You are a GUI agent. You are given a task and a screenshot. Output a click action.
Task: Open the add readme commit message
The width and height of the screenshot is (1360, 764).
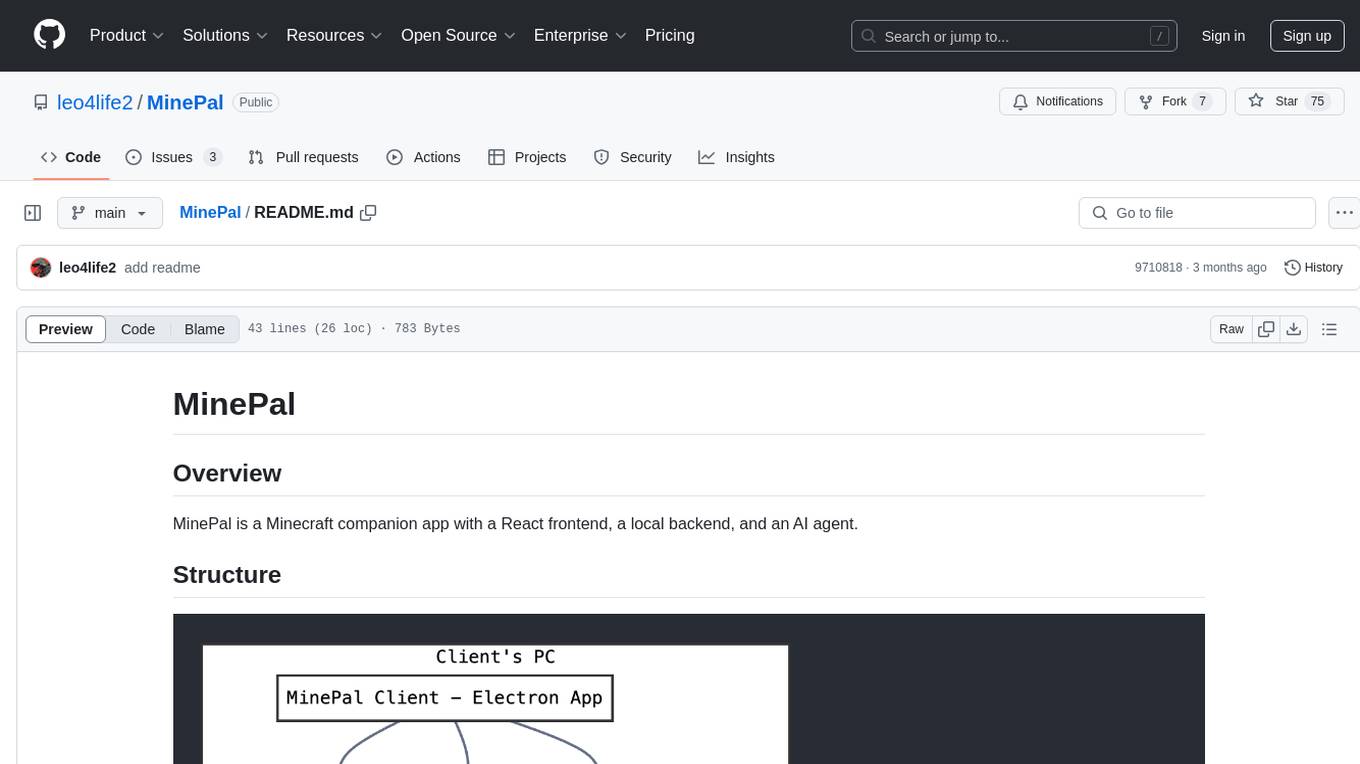tap(162, 268)
